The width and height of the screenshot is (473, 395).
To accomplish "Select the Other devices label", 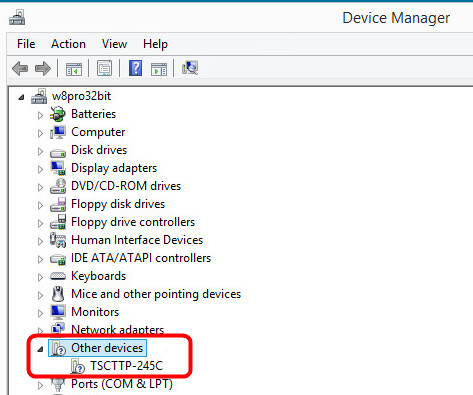I will 107,348.
